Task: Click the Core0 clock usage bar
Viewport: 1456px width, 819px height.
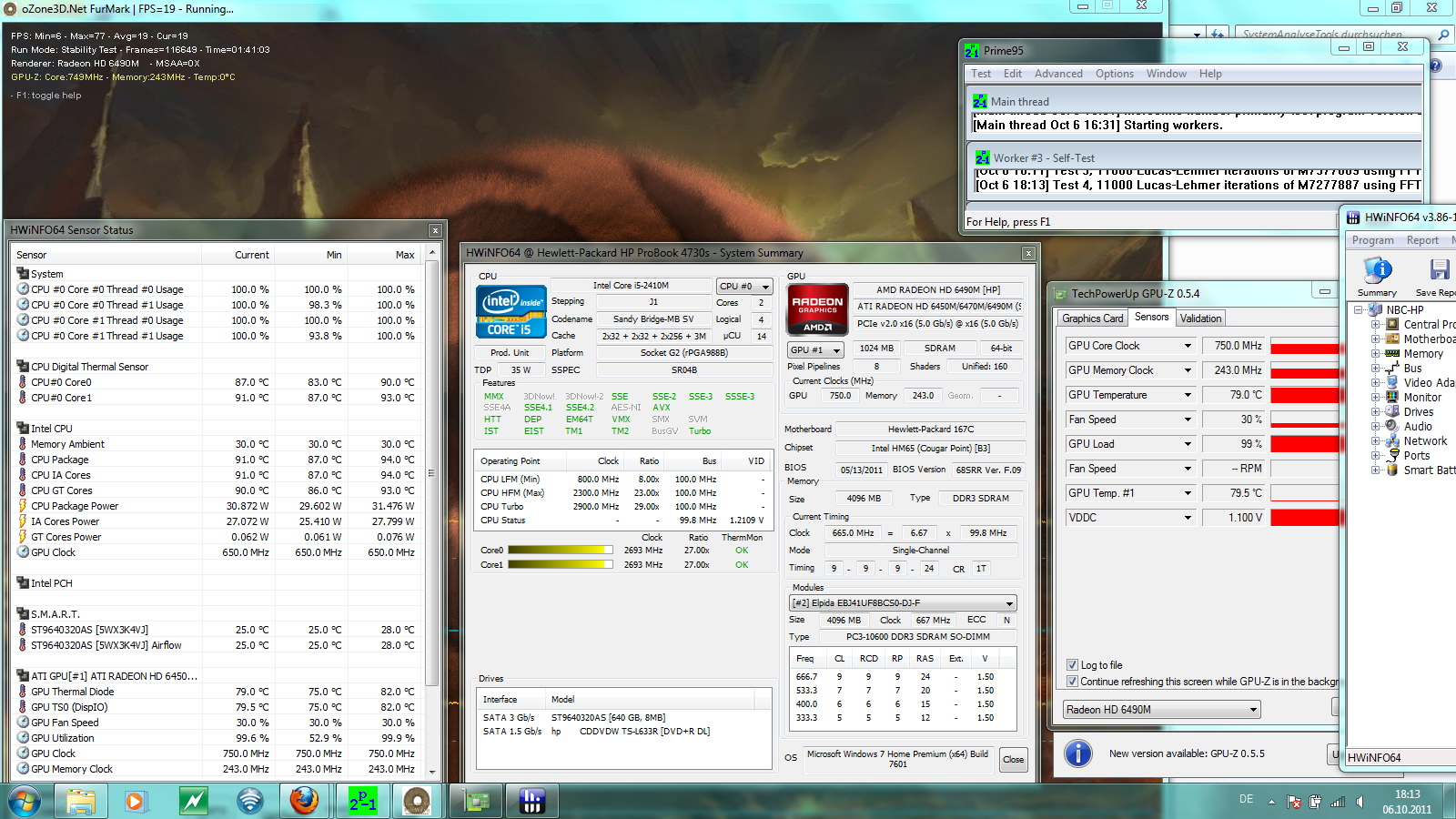Action: (x=561, y=550)
